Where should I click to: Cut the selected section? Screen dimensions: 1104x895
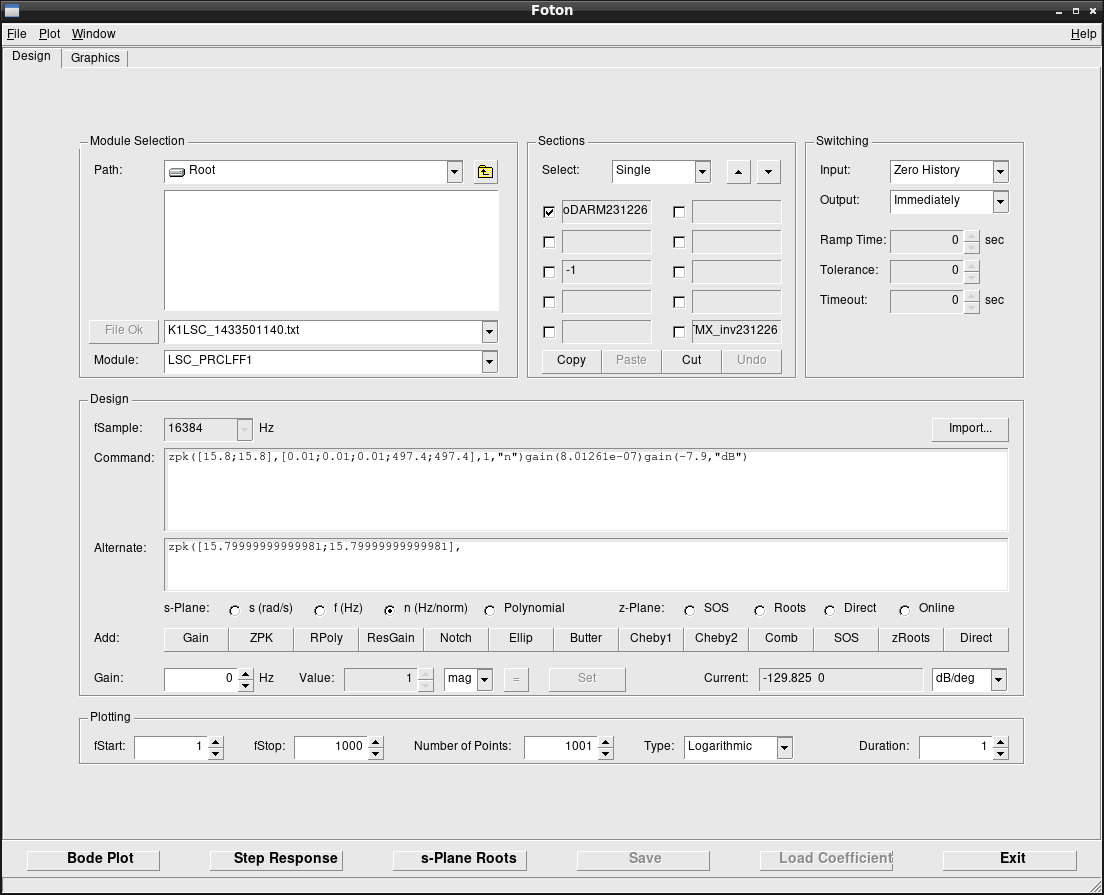(691, 361)
